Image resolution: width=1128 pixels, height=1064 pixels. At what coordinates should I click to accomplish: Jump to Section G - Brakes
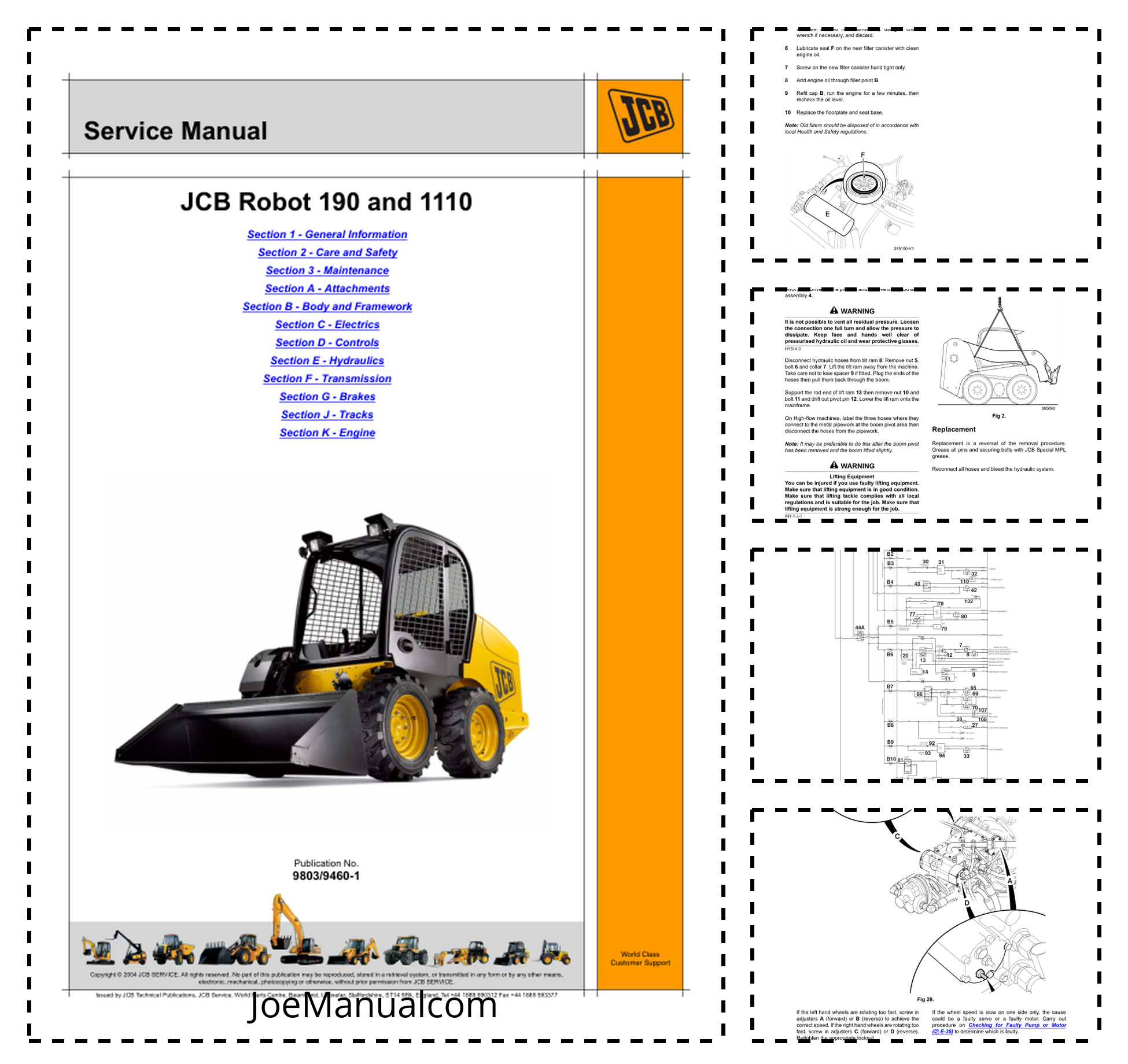[327, 397]
